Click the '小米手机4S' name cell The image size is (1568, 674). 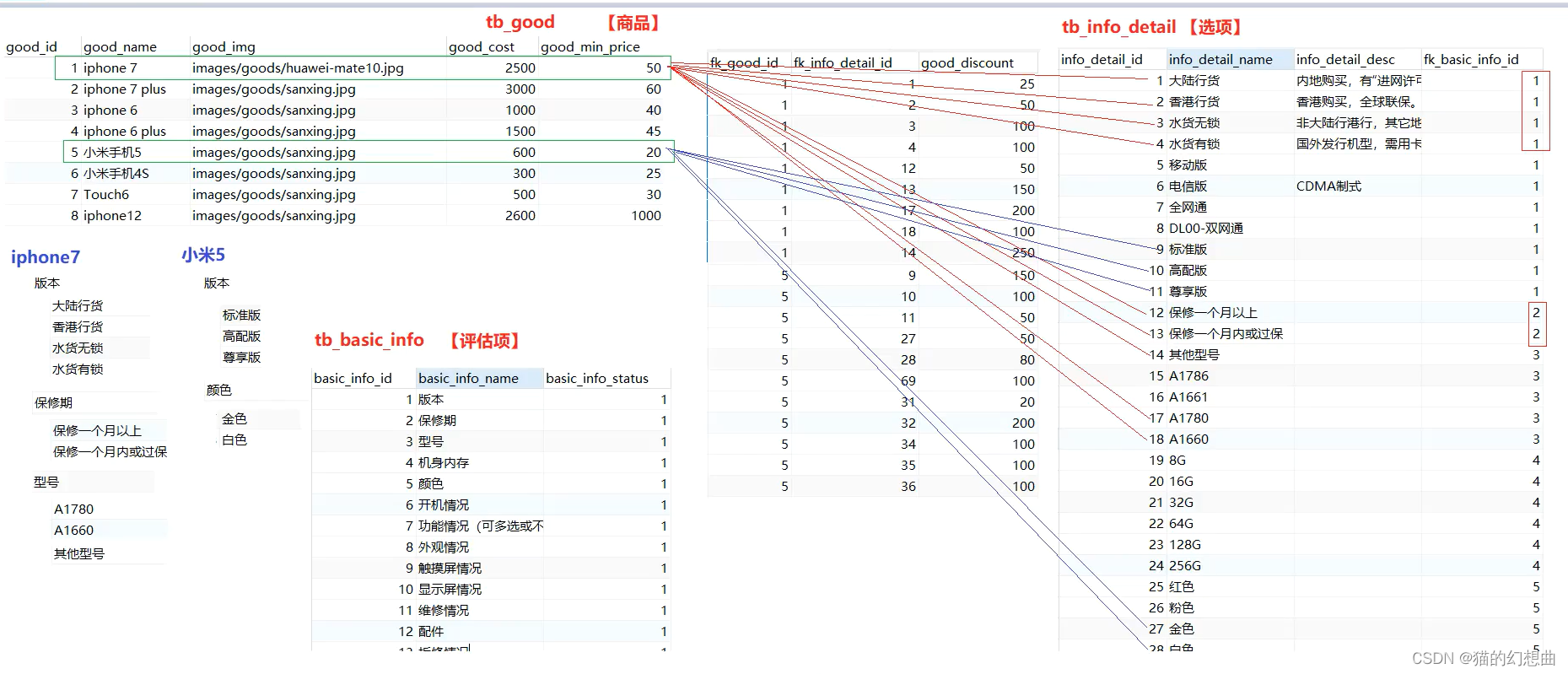click(116, 174)
